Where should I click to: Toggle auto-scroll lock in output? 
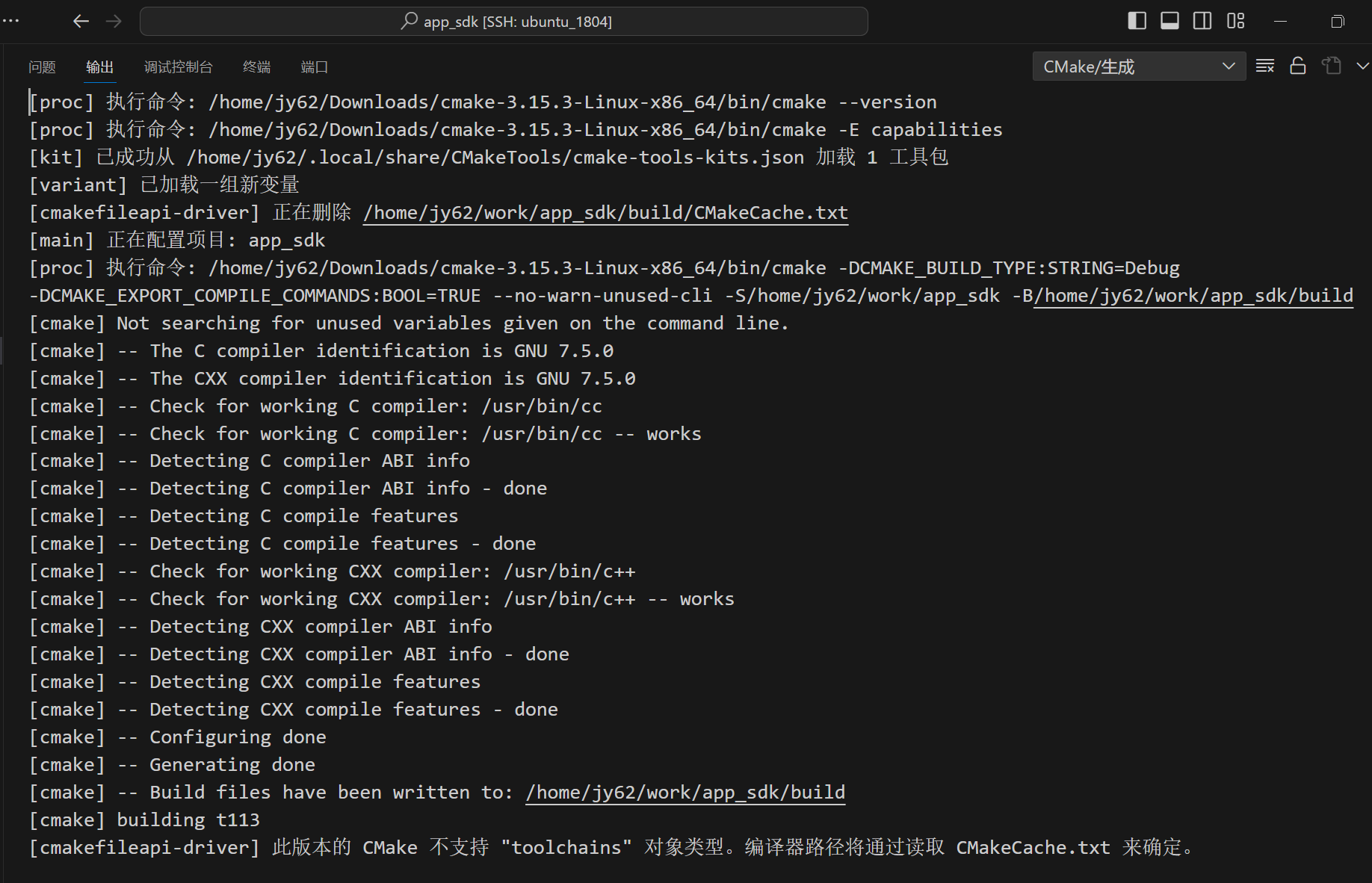pyautogui.click(x=1297, y=66)
